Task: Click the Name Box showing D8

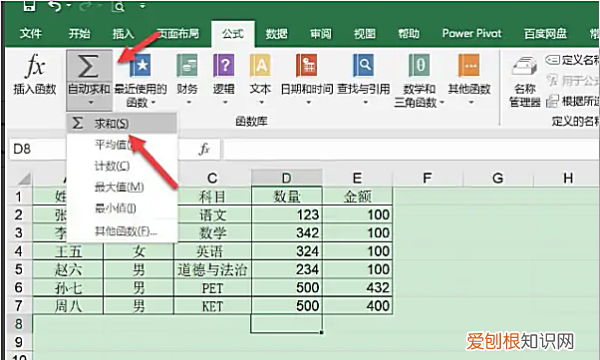Action: 38,149
